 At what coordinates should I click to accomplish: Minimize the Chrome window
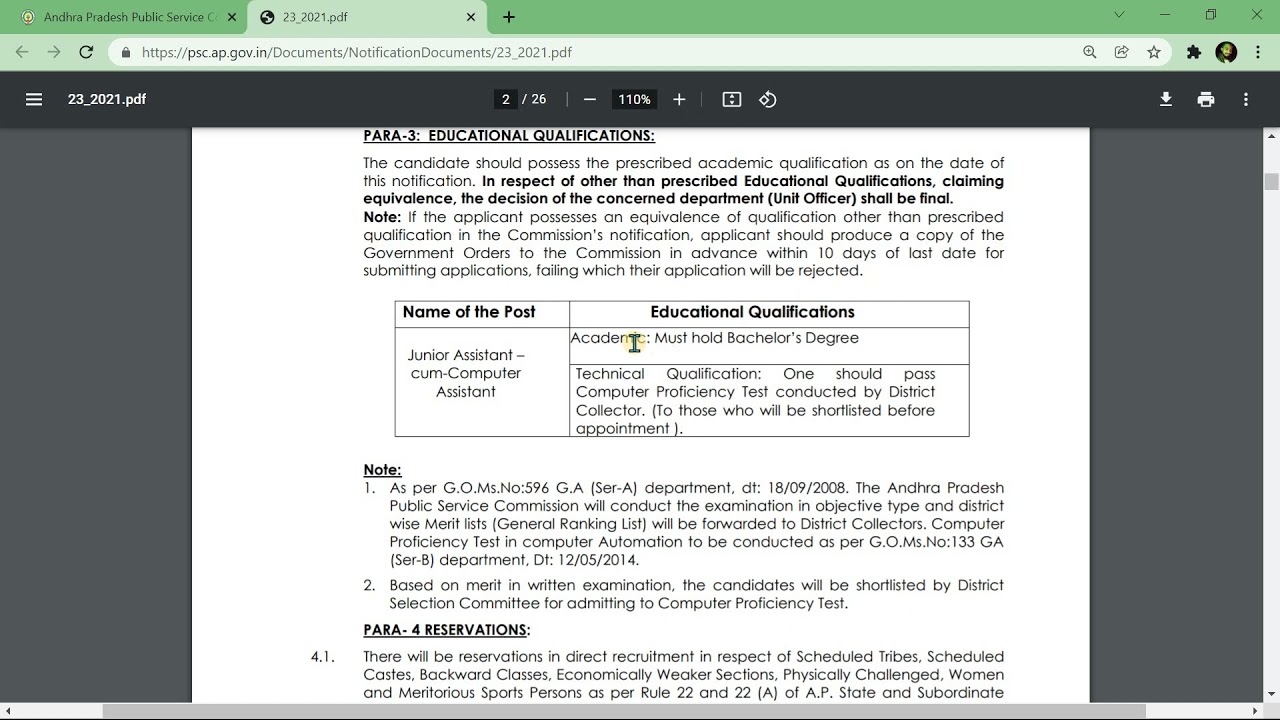1165,15
